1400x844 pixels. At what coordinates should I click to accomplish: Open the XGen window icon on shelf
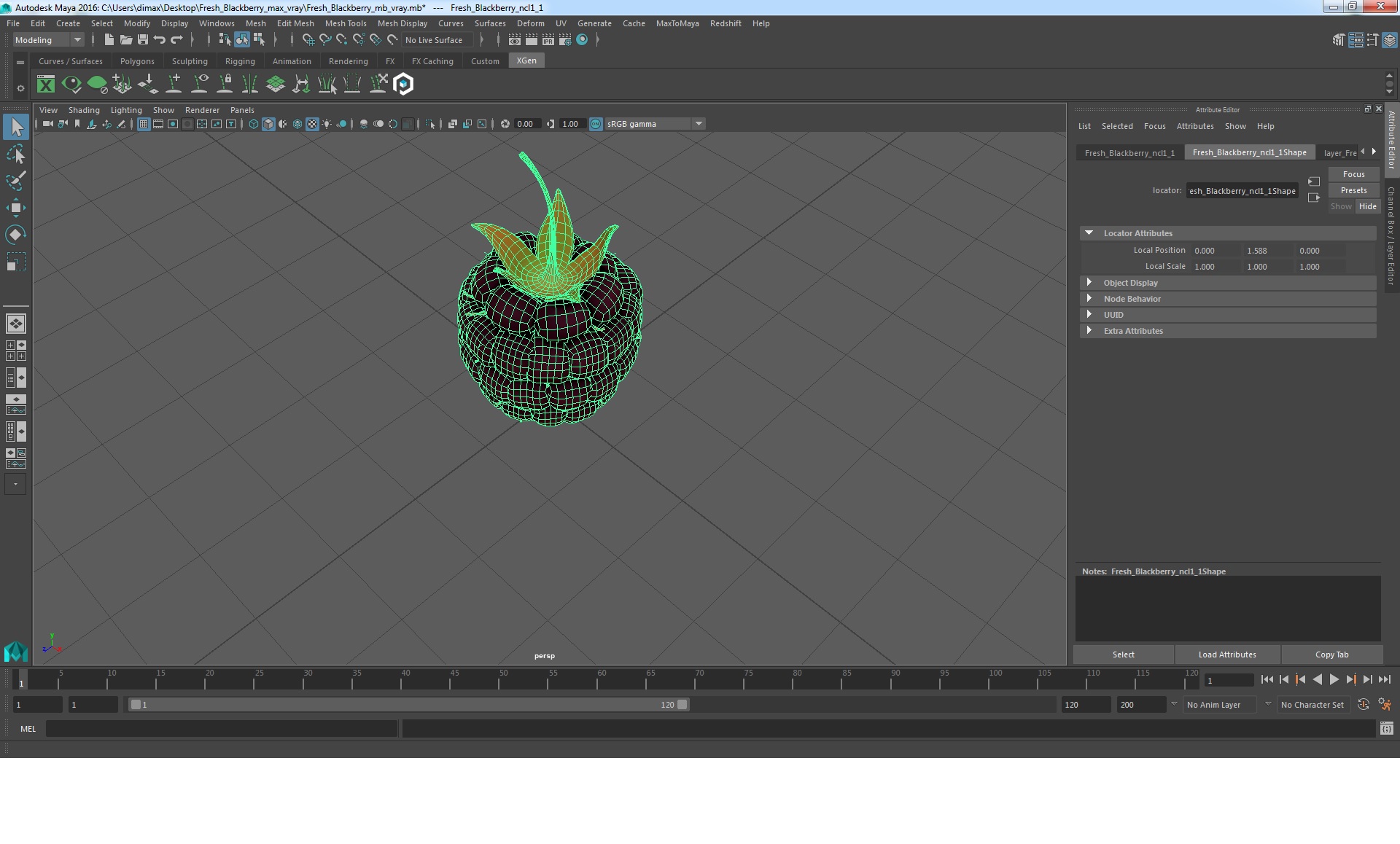[x=46, y=85]
